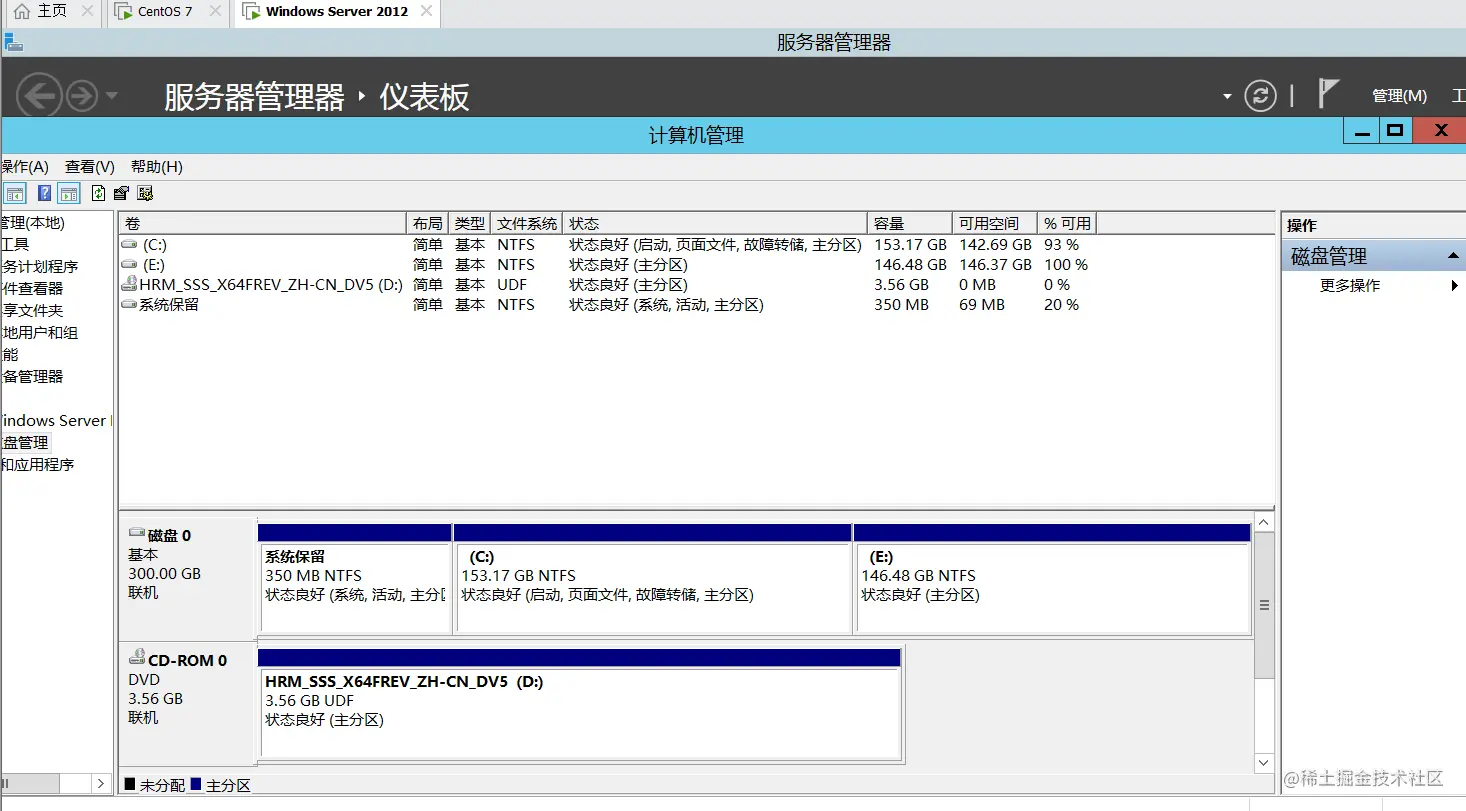Minimize the 计算机管理 window

(1361, 130)
